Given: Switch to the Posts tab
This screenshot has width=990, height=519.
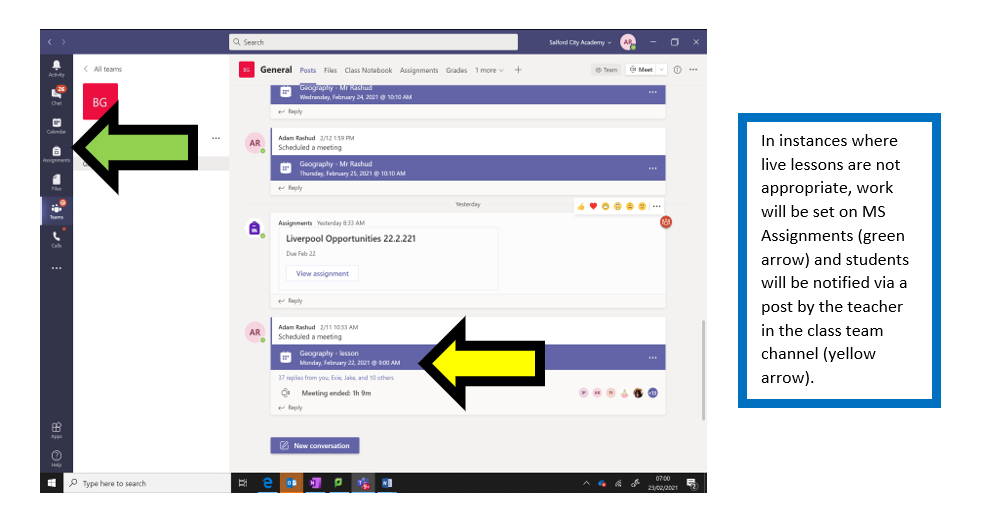Looking at the screenshot, I should coord(307,70).
